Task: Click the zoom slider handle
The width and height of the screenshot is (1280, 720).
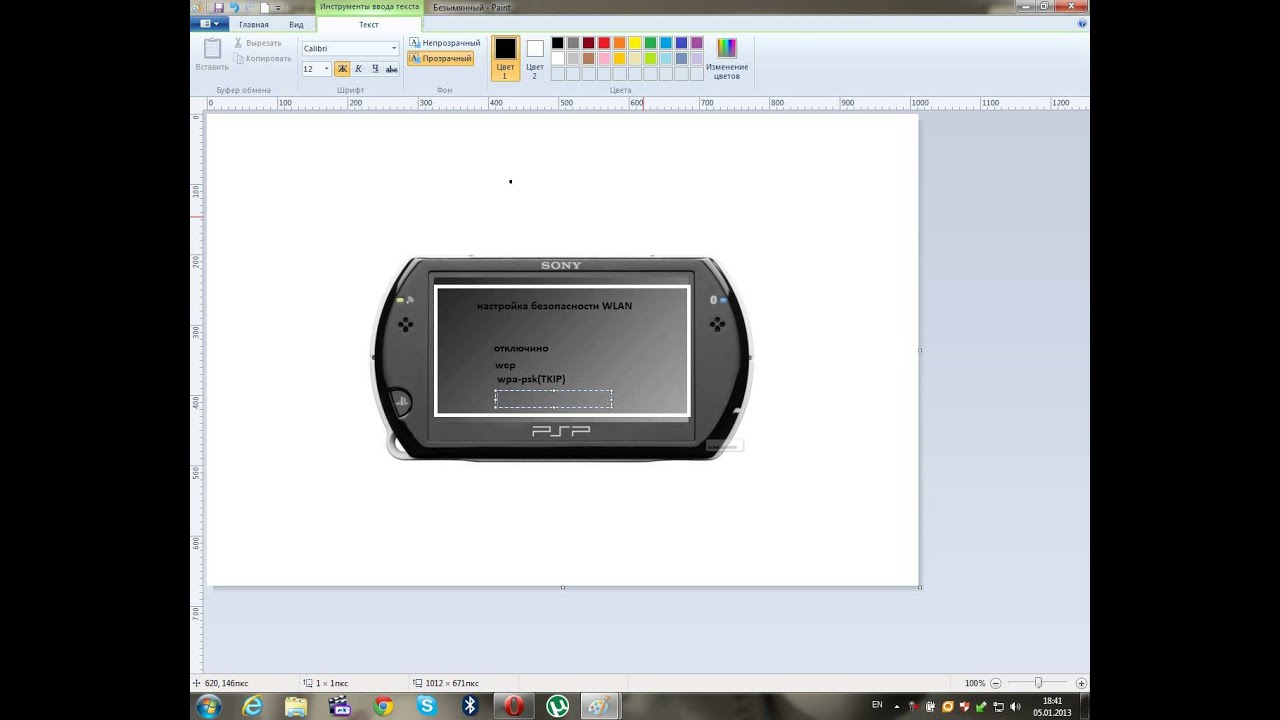Action: [x=1038, y=683]
